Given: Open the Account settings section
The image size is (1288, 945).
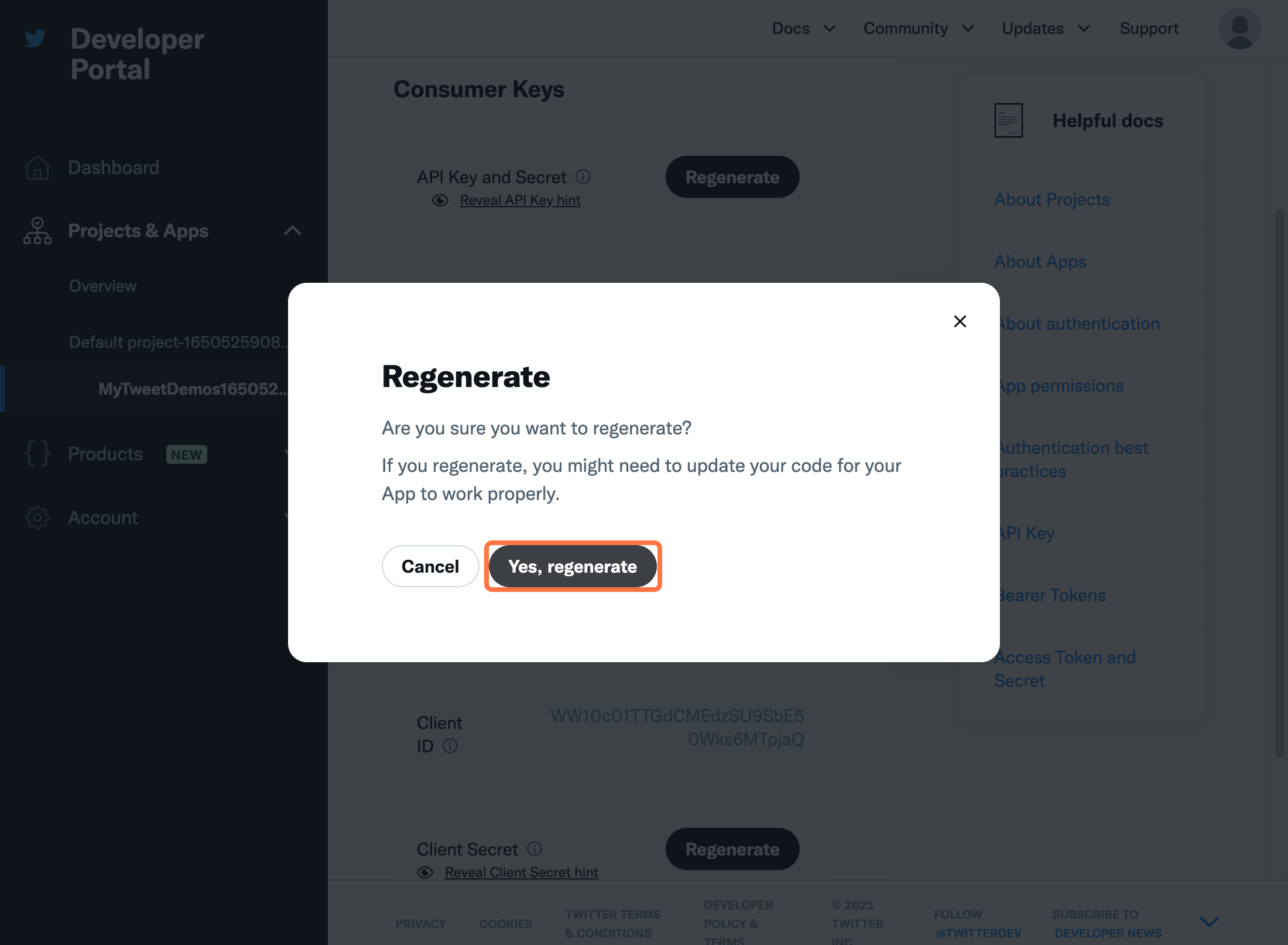Looking at the screenshot, I should point(102,517).
